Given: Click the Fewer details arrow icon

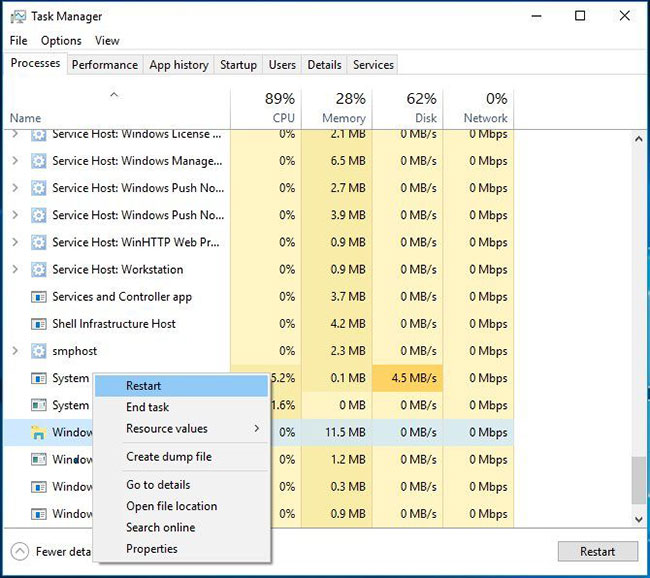Looking at the screenshot, I should point(20,551).
